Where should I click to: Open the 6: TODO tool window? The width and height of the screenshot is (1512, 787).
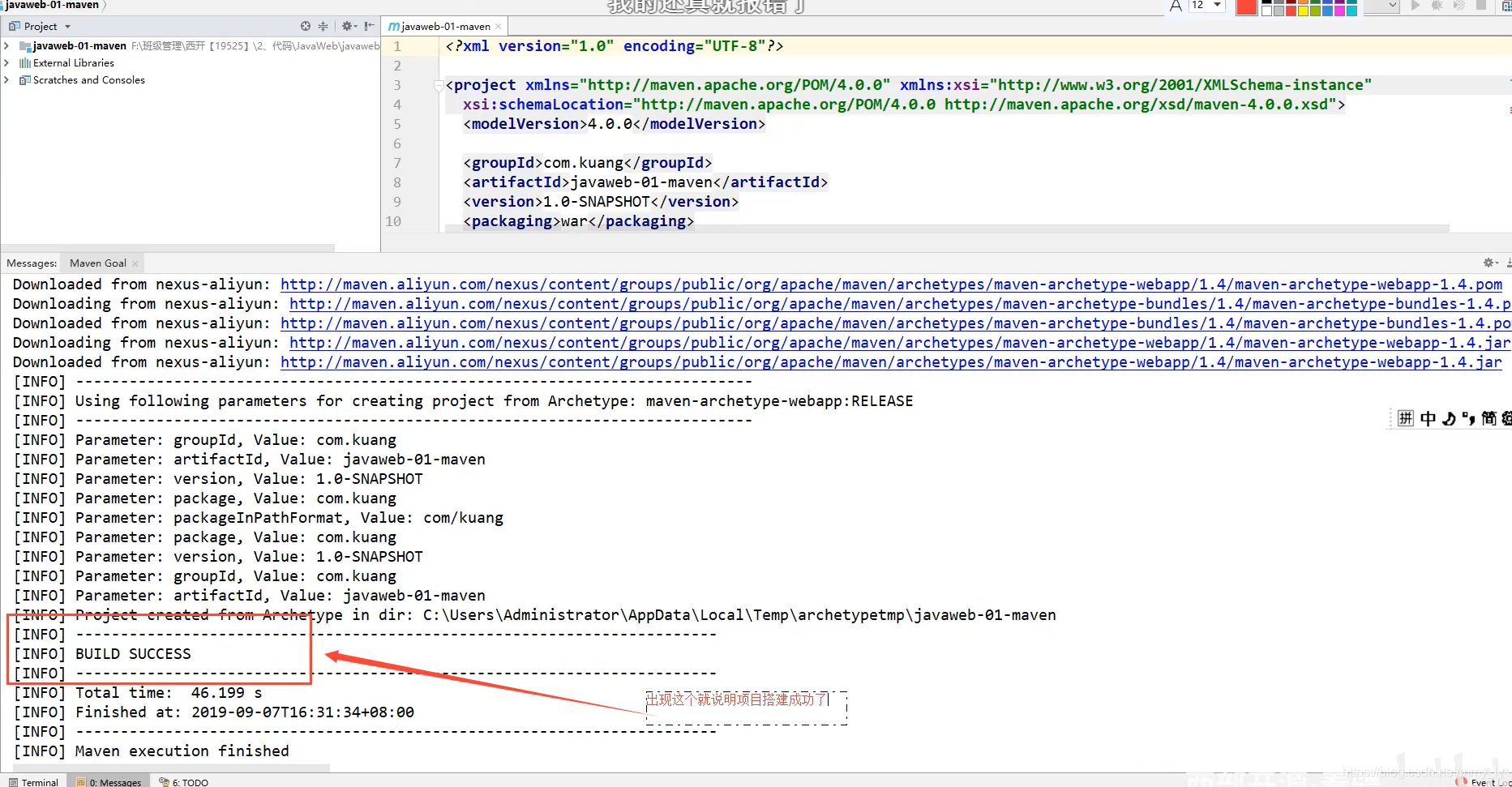point(184,782)
